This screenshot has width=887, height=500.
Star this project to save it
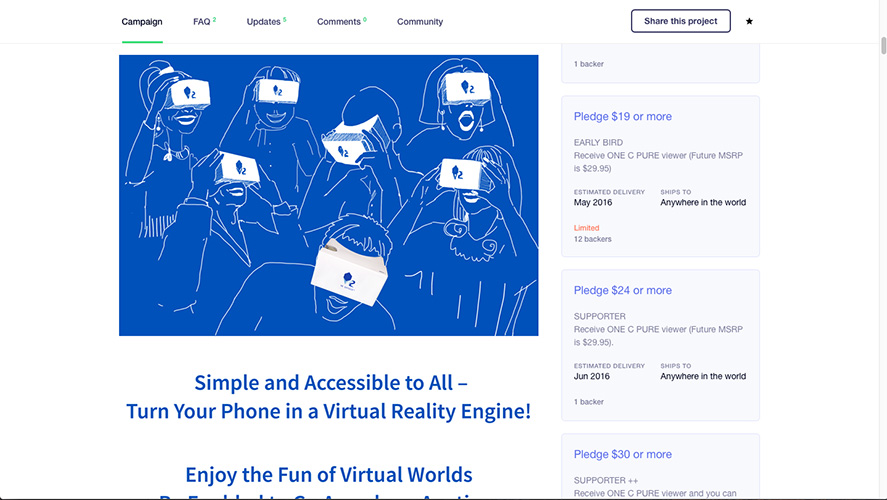click(x=749, y=21)
